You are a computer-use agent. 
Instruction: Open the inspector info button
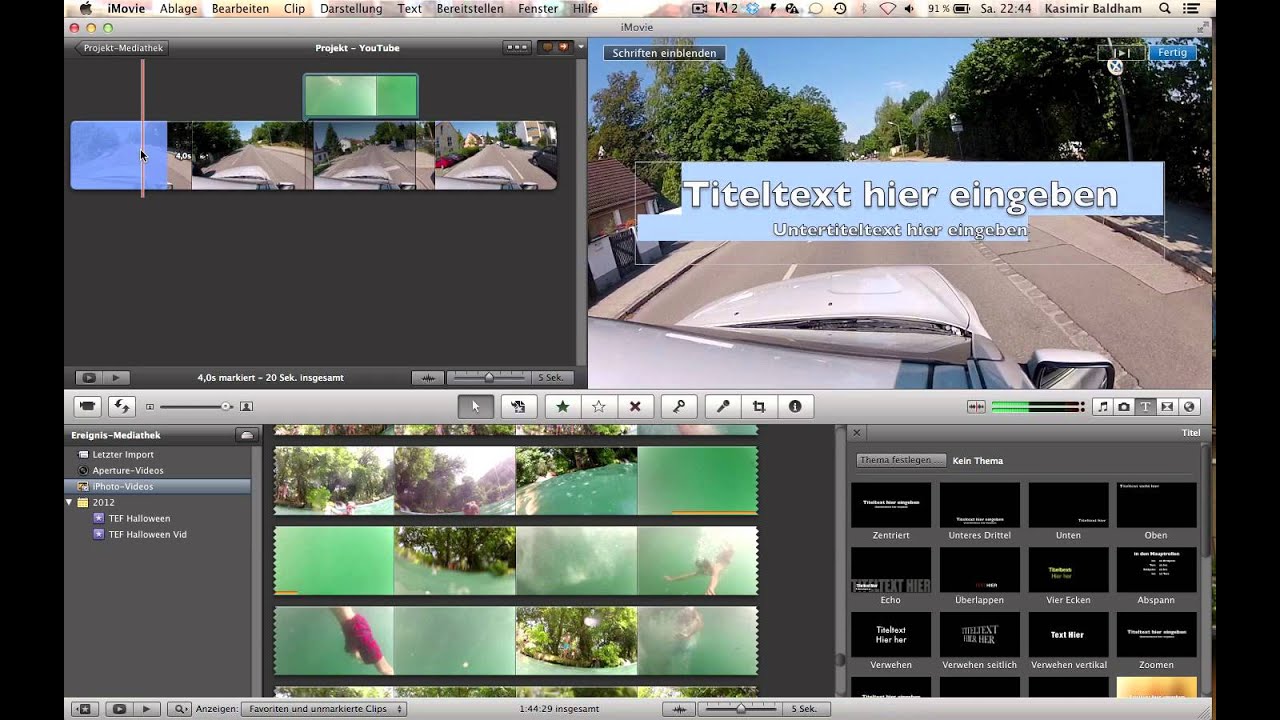click(795, 406)
